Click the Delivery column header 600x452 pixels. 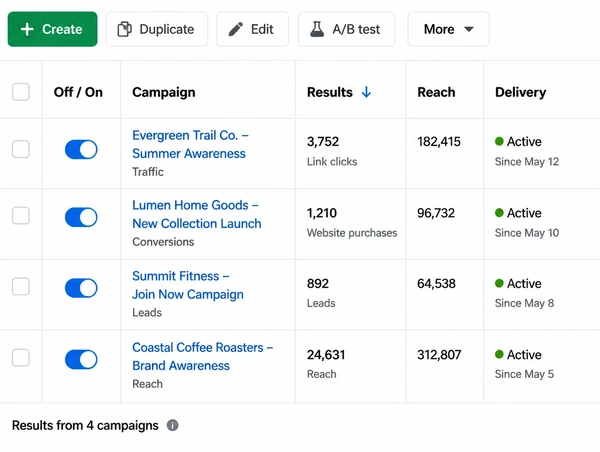(520, 92)
